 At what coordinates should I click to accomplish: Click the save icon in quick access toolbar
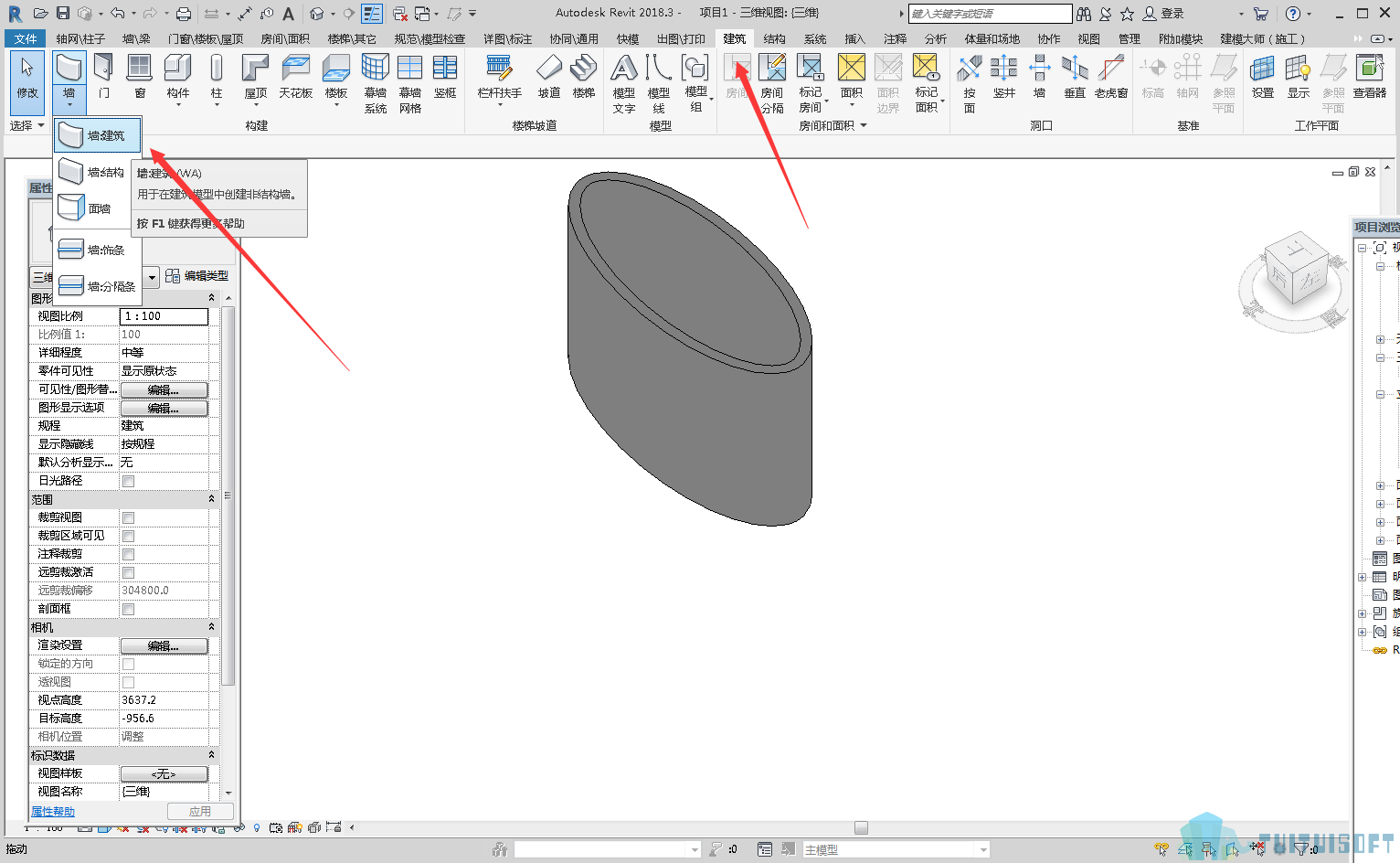(63, 13)
